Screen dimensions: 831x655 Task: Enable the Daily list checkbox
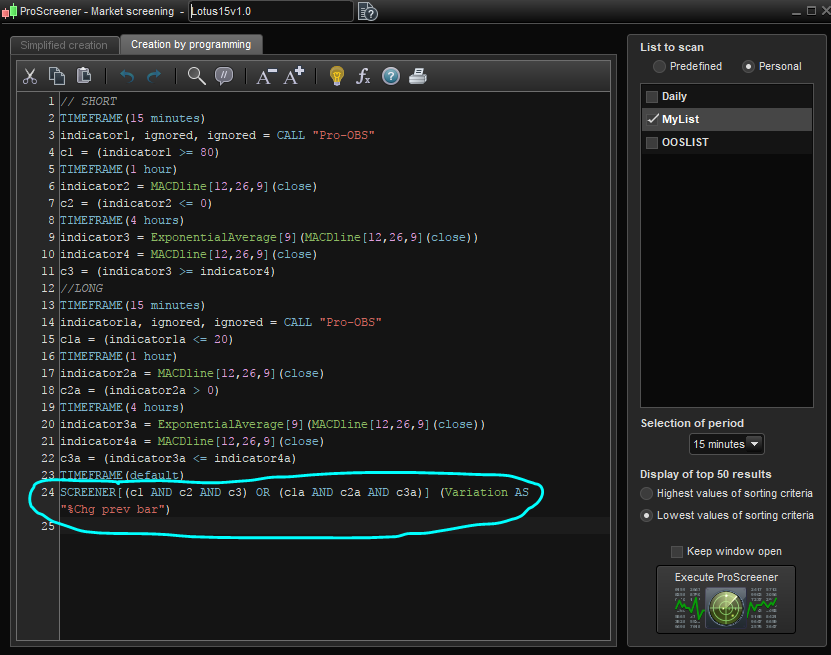point(652,97)
